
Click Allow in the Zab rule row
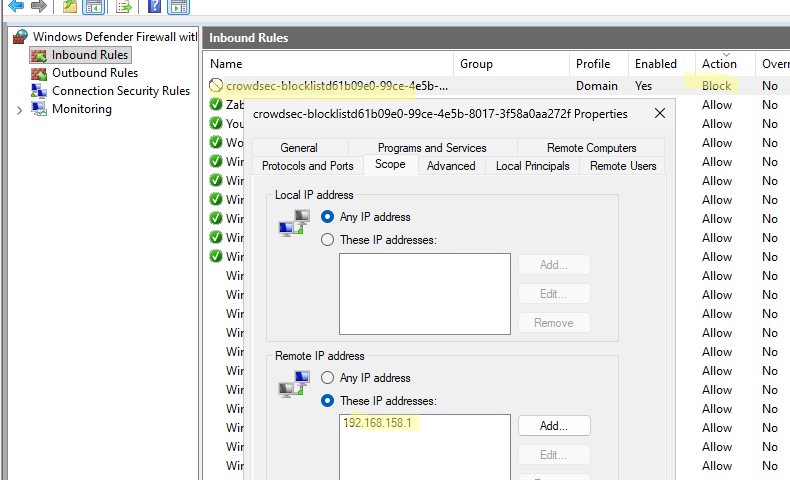(x=717, y=105)
